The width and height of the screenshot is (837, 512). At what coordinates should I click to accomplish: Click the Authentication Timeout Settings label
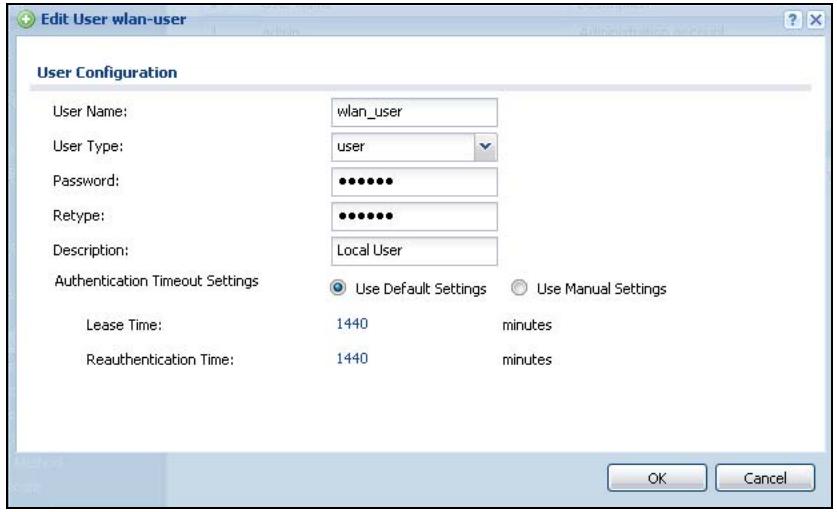156,281
